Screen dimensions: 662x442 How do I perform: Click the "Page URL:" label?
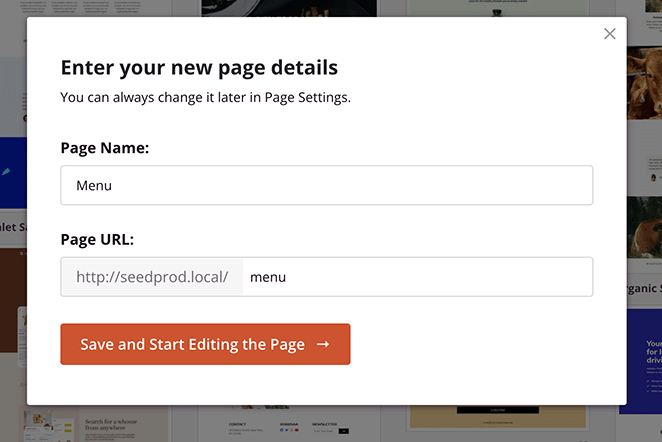(x=97, y=240)
